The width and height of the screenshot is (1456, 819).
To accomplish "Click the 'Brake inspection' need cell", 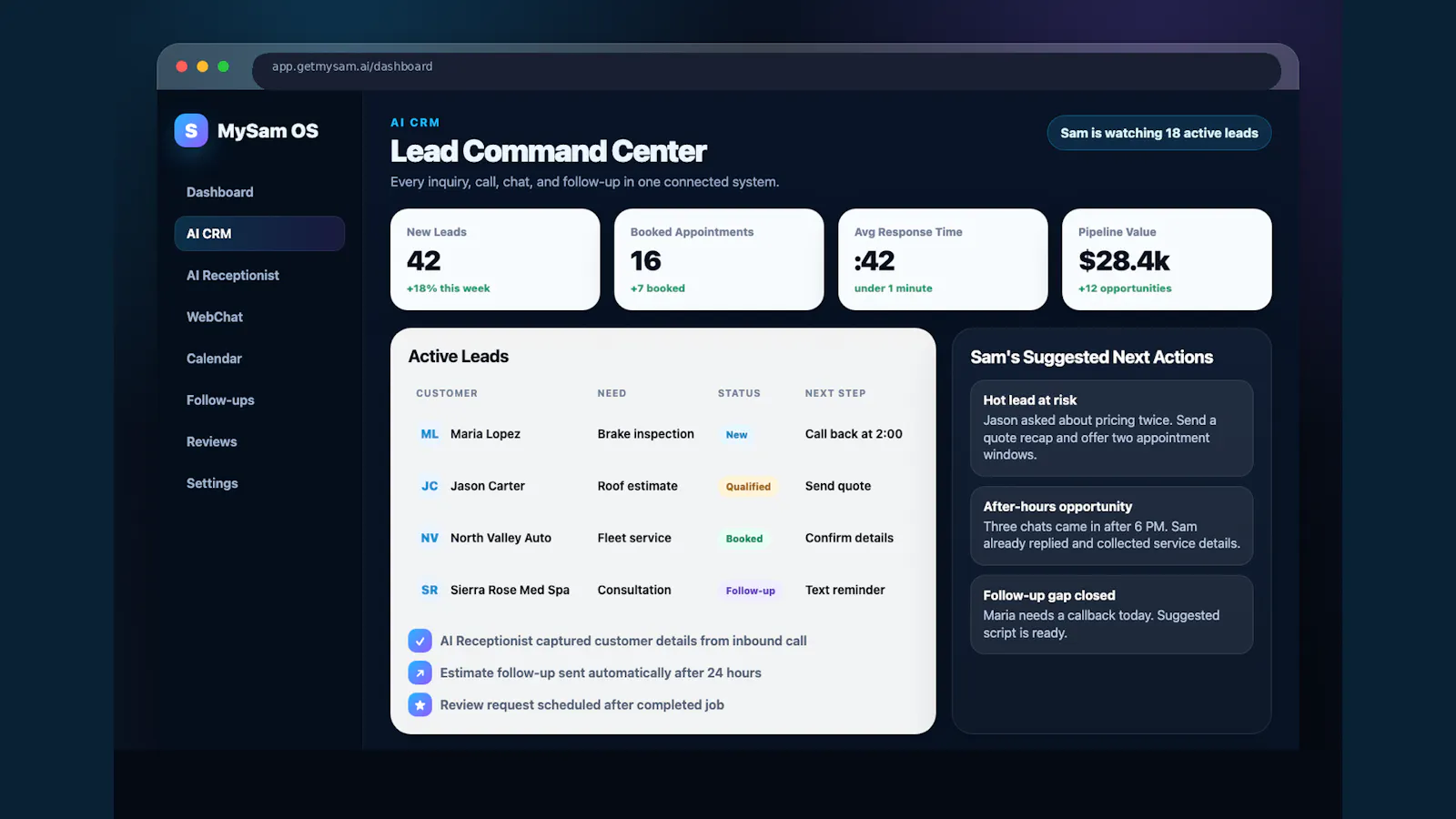I will click(x=646, y=434).
